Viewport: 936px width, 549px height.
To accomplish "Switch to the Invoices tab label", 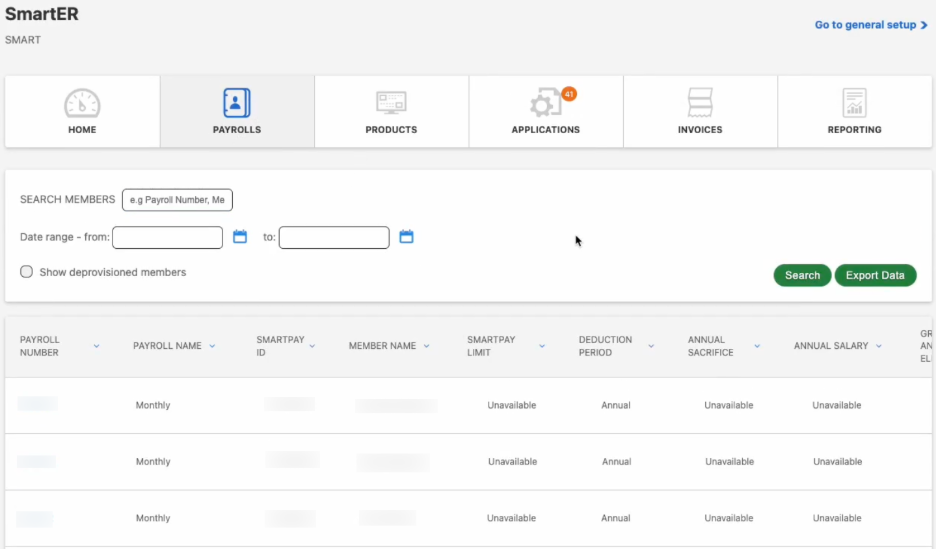I will tap(700, 130).
